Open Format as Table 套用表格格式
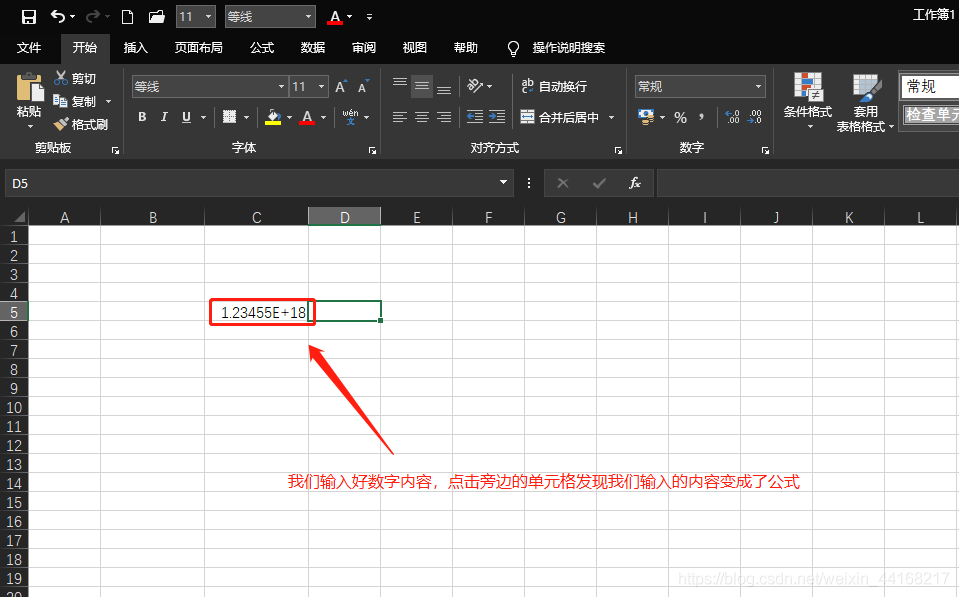959x597 pixels. pyautogui.click(x=865, y=102)
